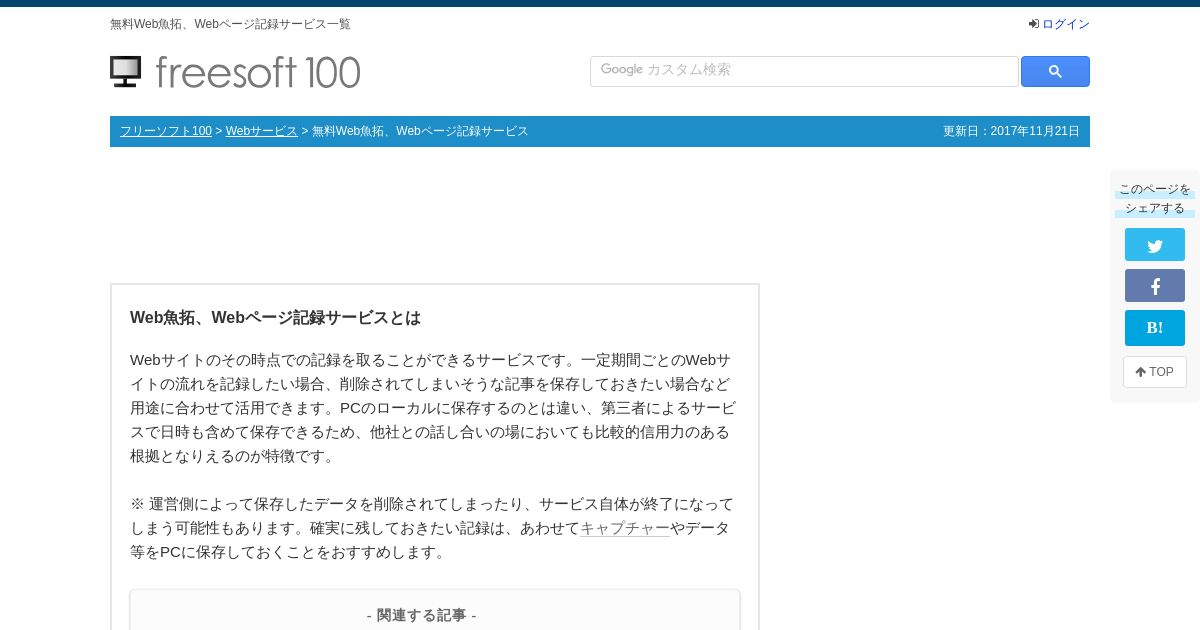The image size is (1200, 630).
Task: Share the page on Twitter
Action: pyautogui.click(x=1155, y=245)
